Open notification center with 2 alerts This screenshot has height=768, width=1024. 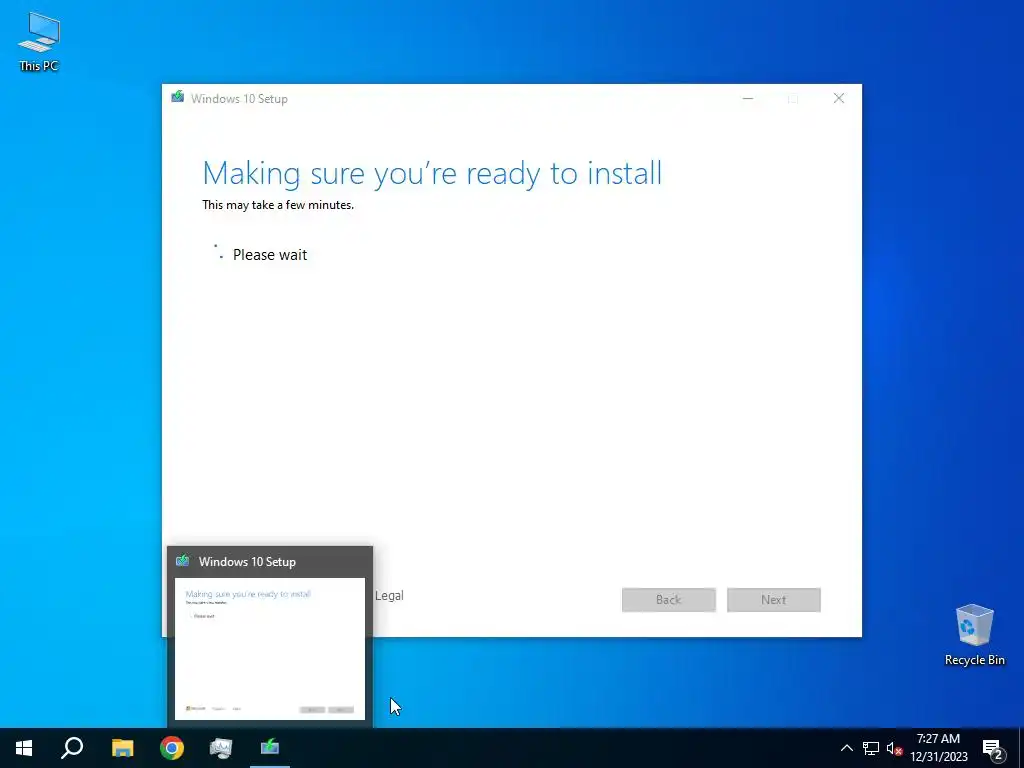click(993, 748)
